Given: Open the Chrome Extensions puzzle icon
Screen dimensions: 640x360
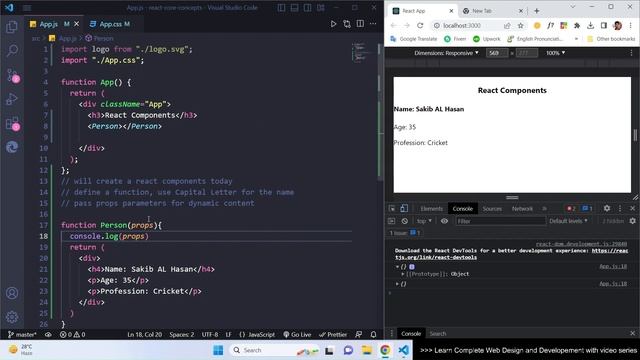Looking at the screenshot, I should tap(577, 25).
